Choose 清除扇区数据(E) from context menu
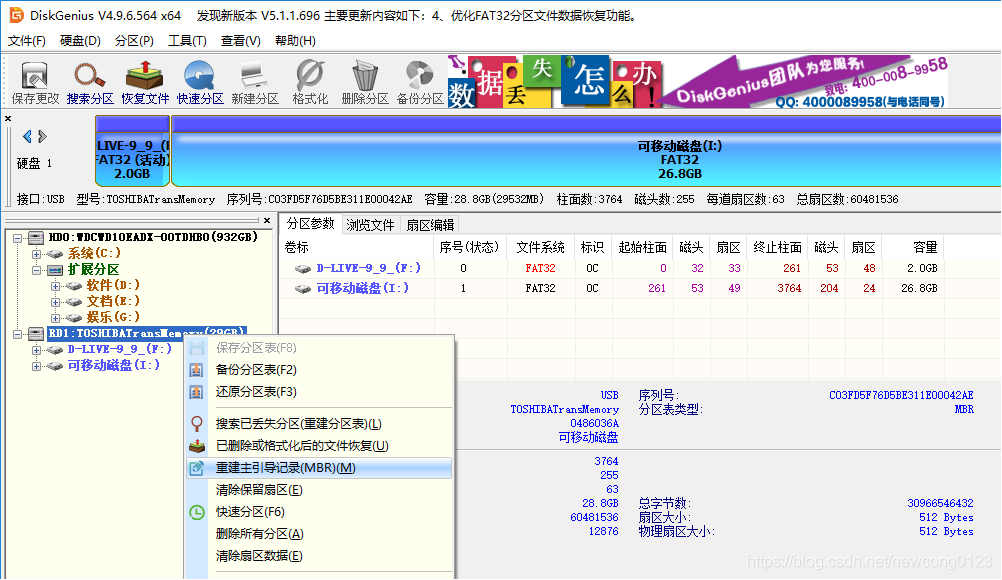 point(320,556)
